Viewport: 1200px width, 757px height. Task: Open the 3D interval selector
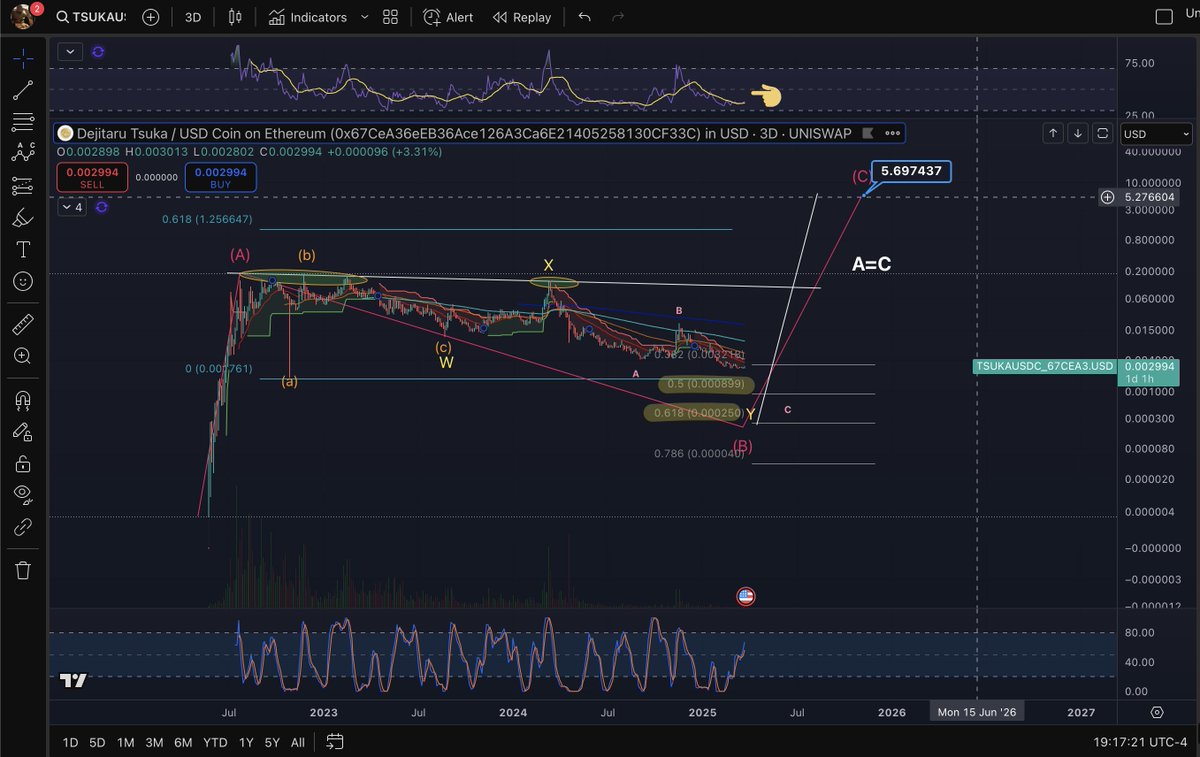pyautogui.click(x=194, y=17)
